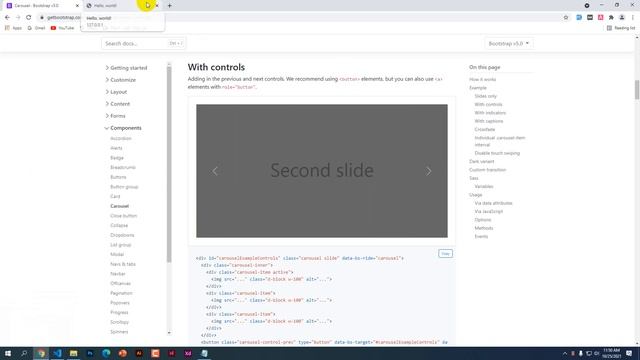
Task: Go to the previous carousel slide
Action: tap(215, 171)
